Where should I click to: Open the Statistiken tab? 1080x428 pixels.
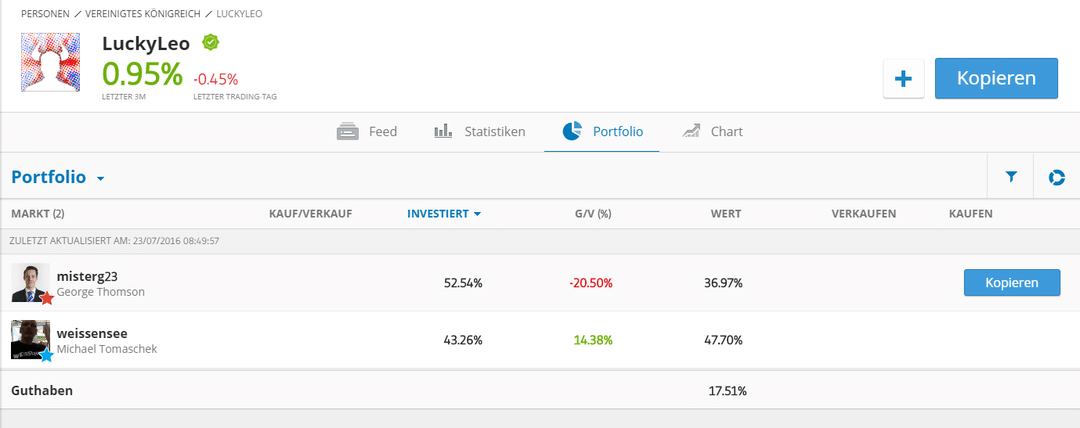[479, 131]
